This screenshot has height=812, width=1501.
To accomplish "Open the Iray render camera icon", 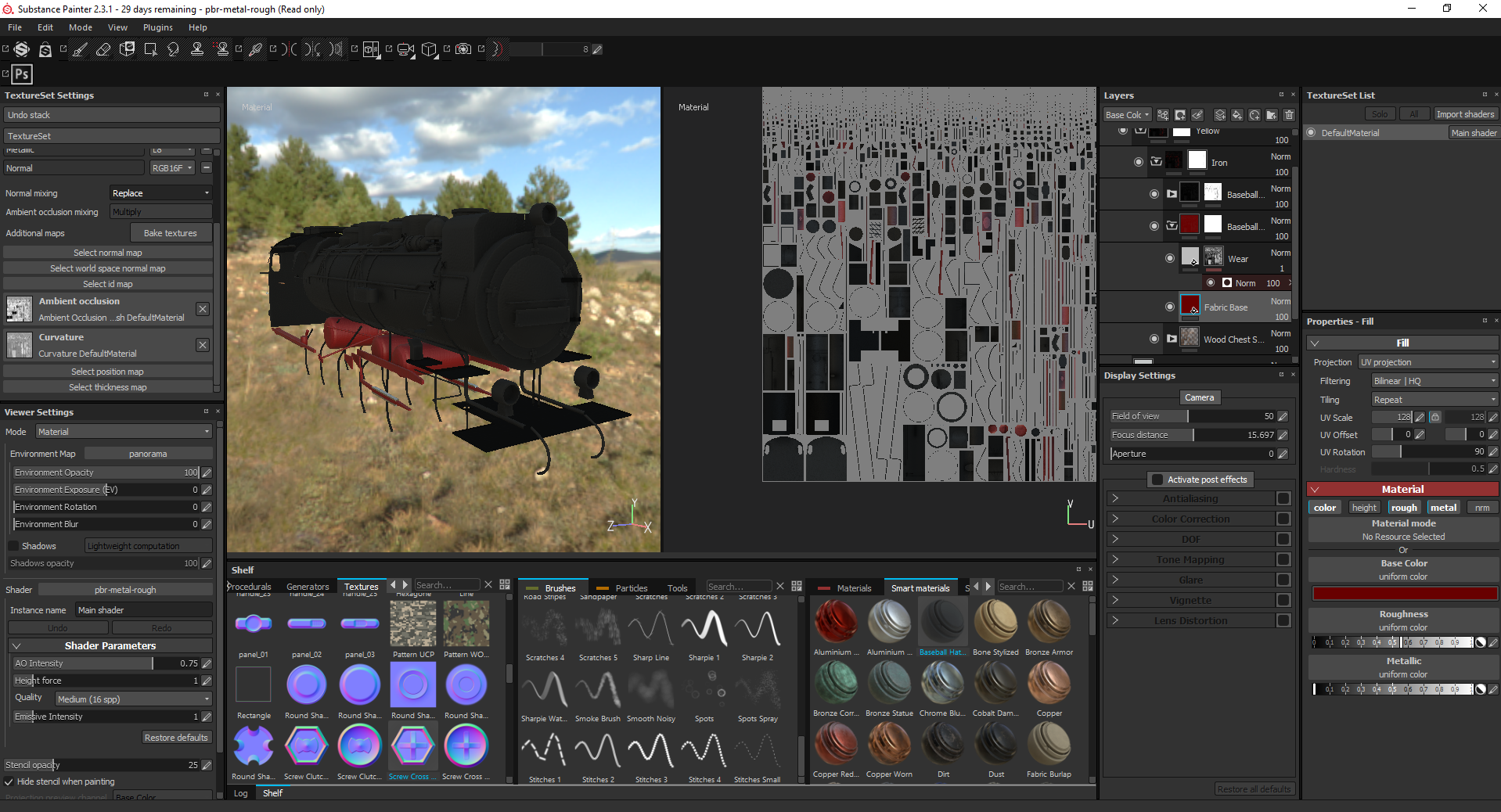I will point(463,49).
